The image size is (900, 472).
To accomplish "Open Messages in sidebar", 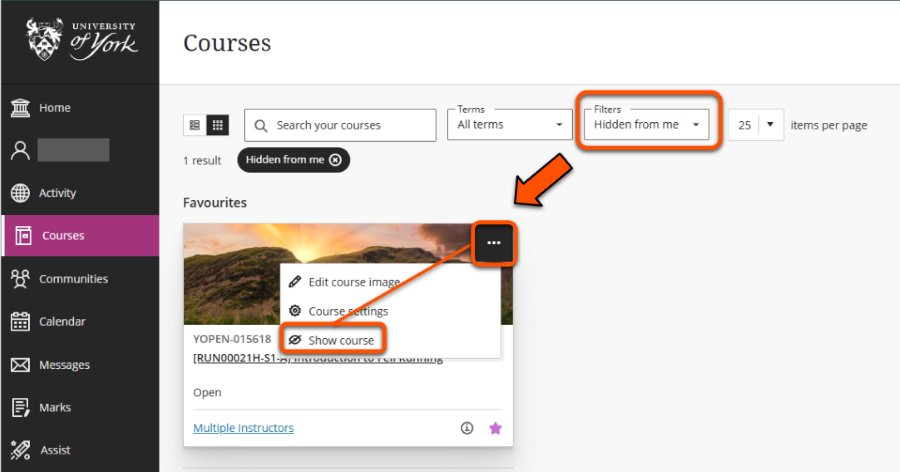I will coord(63,365).
